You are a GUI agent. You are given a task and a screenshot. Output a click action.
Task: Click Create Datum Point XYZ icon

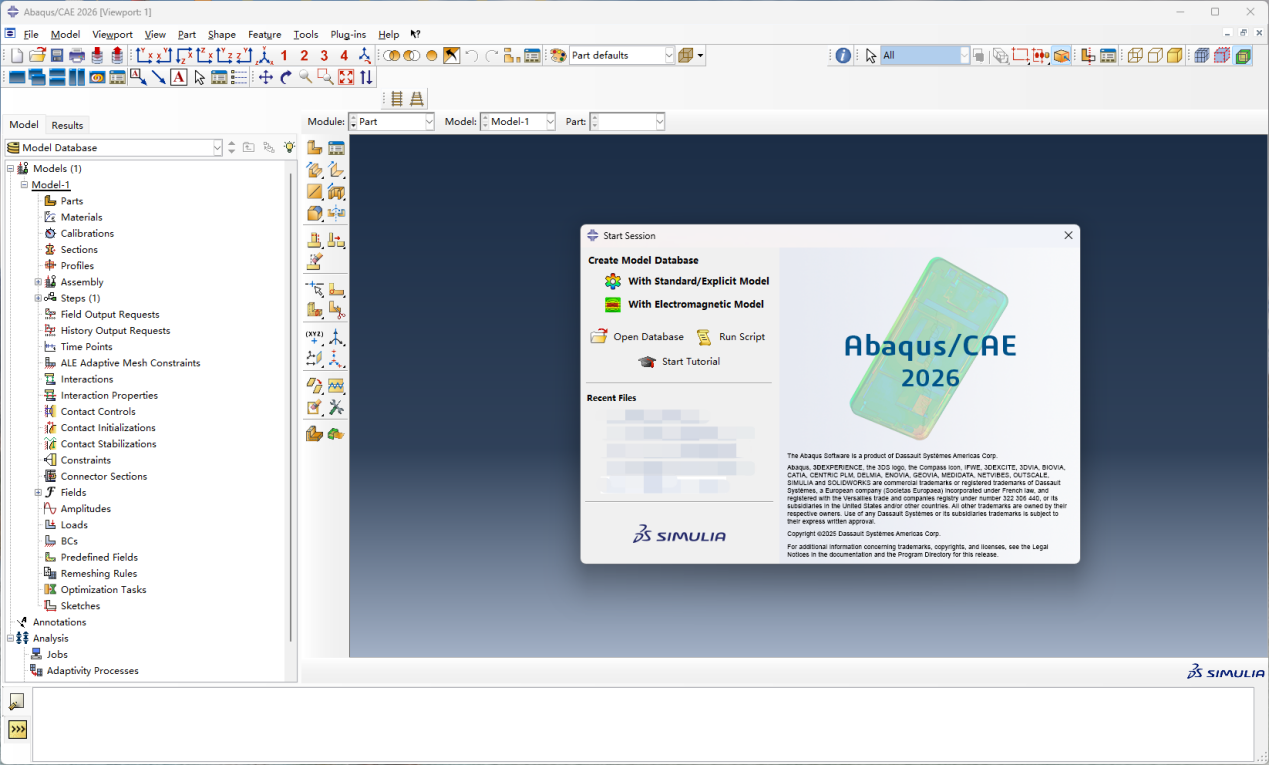click(314, 336)
